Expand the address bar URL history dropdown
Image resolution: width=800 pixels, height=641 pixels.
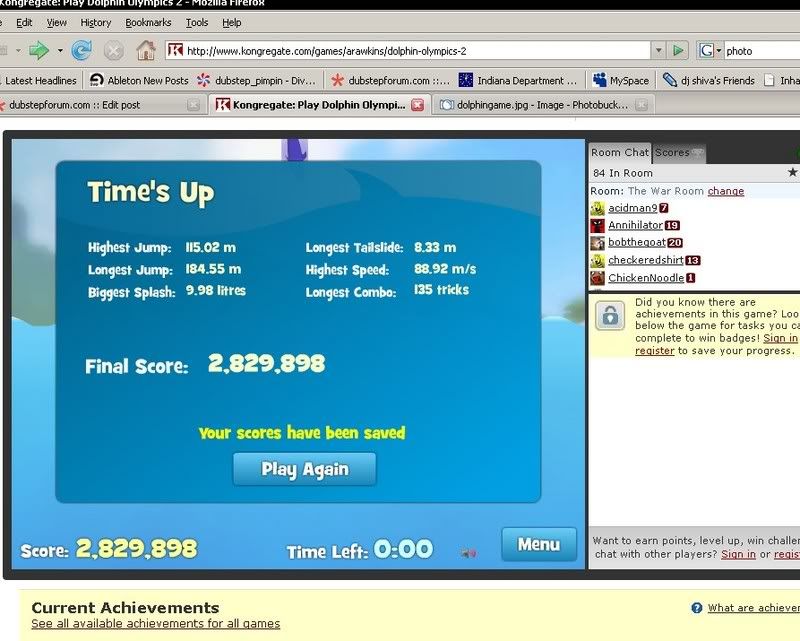point(659,51)
